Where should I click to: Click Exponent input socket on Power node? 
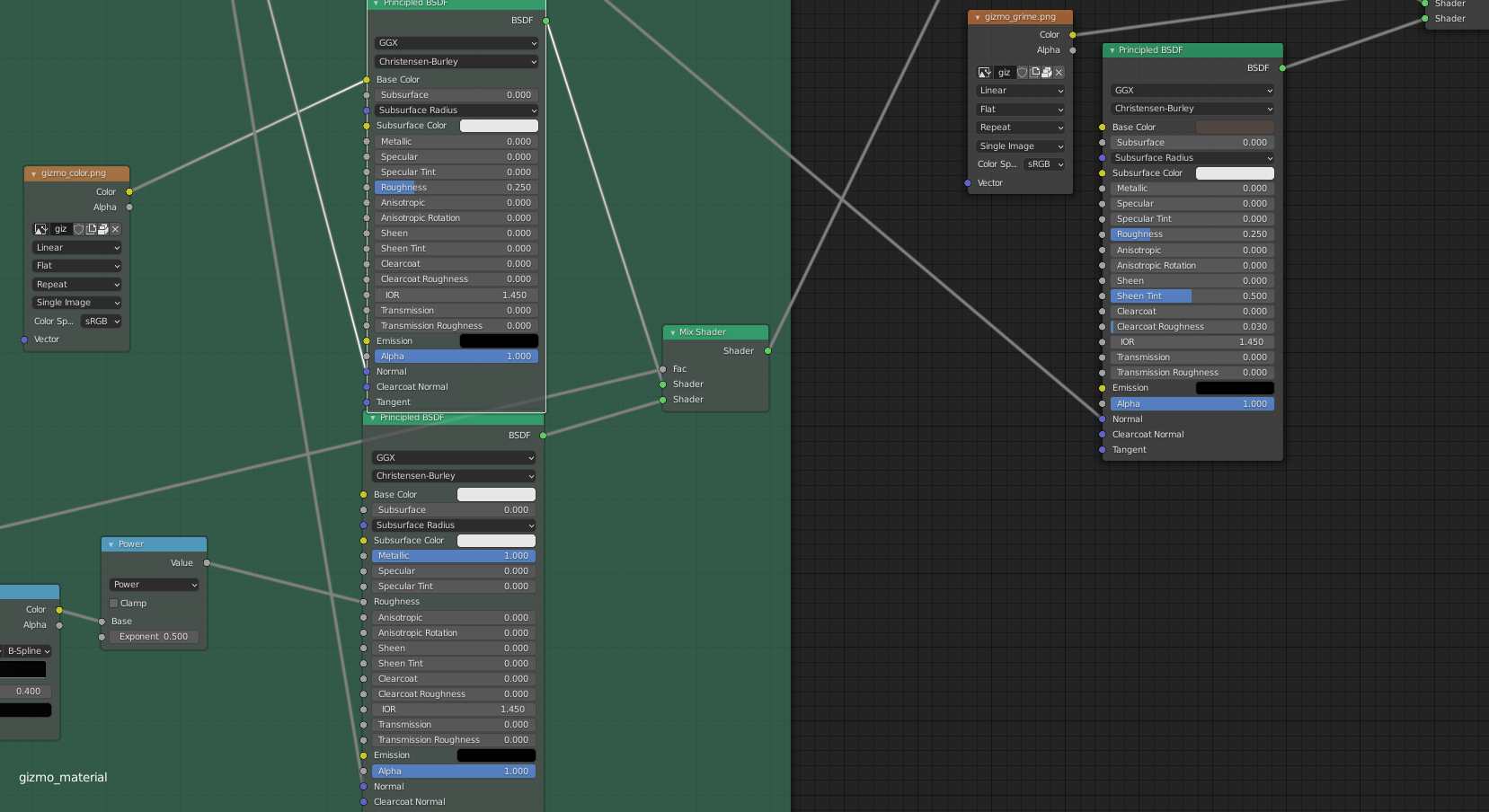coord(102,637)
